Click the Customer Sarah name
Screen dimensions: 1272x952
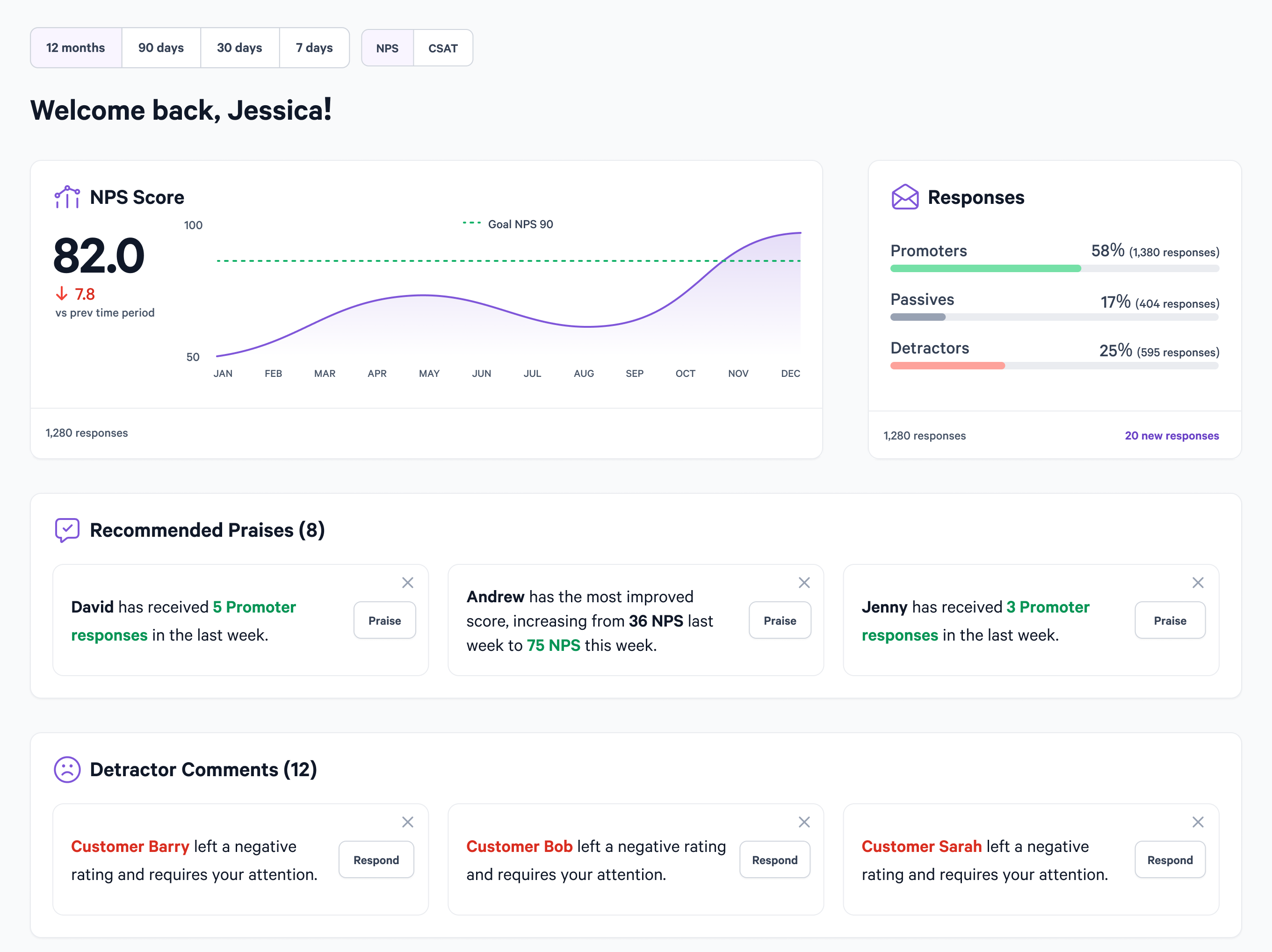[x=922, y=846]
